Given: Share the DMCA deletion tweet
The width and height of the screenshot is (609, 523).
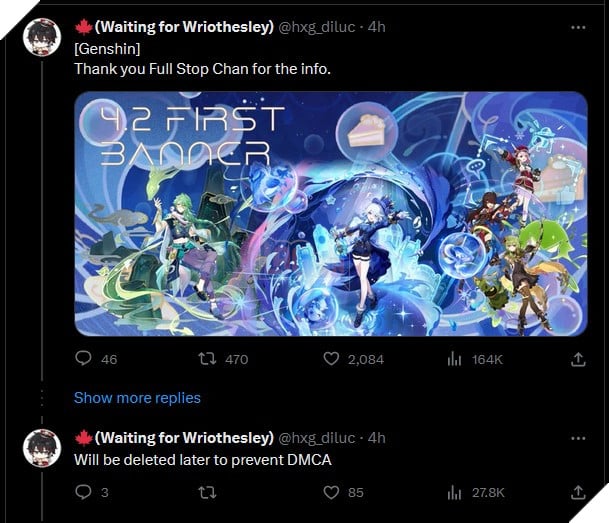Looking at the screenshot, I should (577, 492).
